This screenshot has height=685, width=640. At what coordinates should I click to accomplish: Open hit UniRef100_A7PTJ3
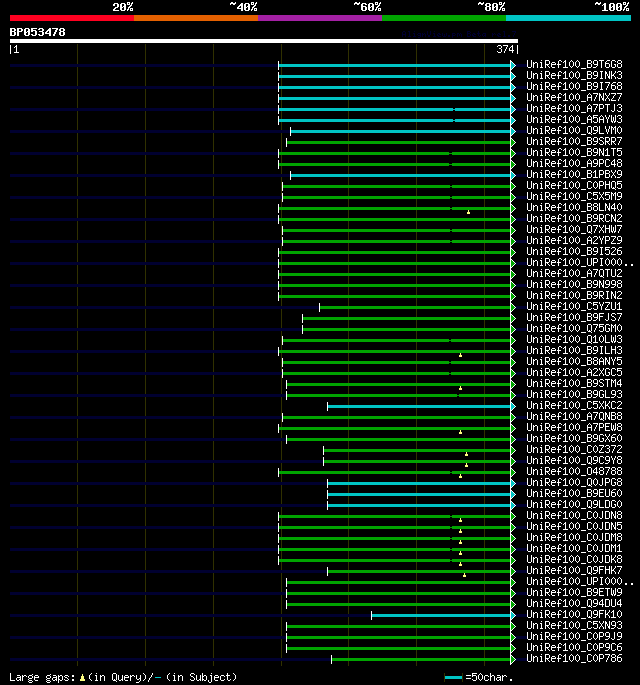pyautogui.click(x=574, y=108)
